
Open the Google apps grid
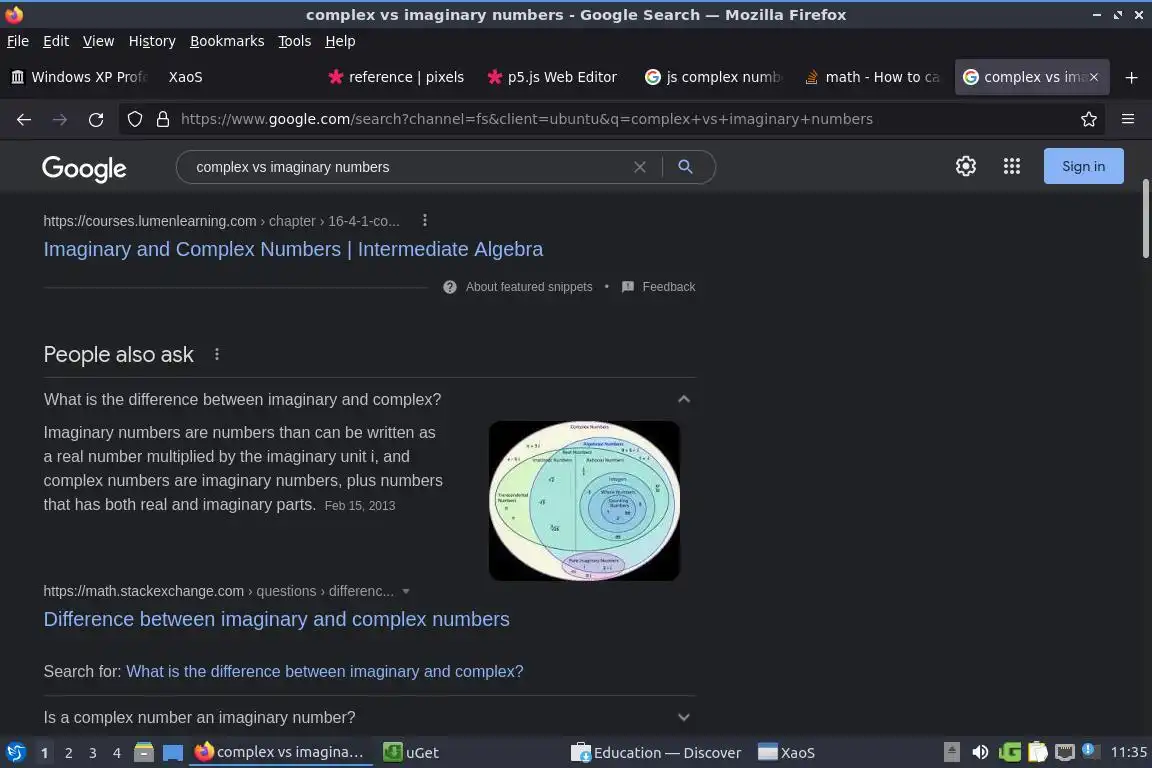click(1012, 166)
